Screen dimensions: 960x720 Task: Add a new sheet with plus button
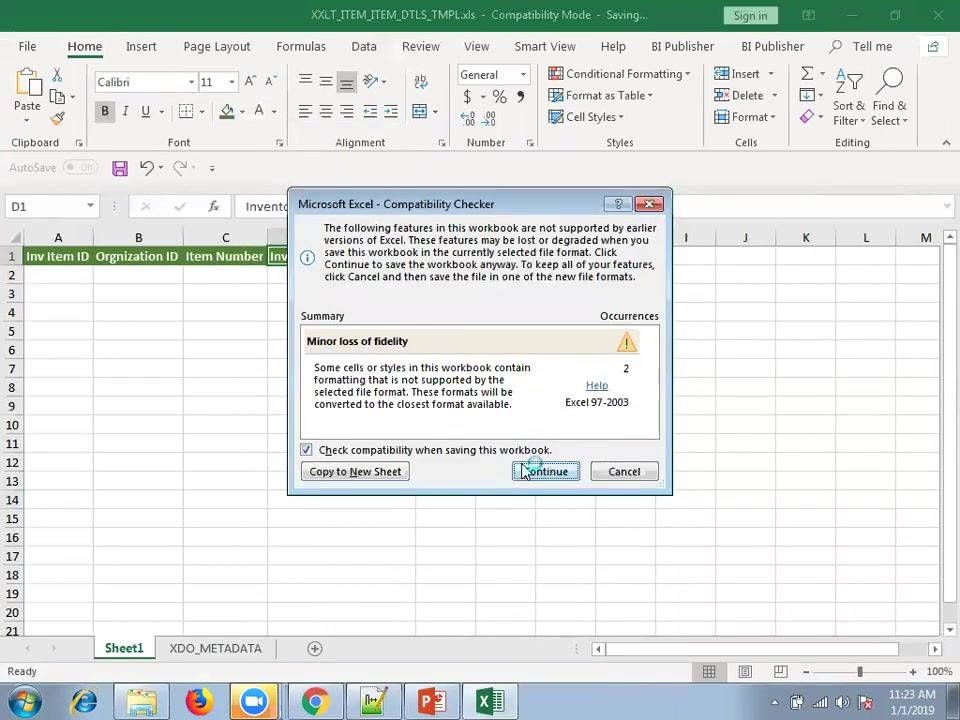tap(315, 648)
